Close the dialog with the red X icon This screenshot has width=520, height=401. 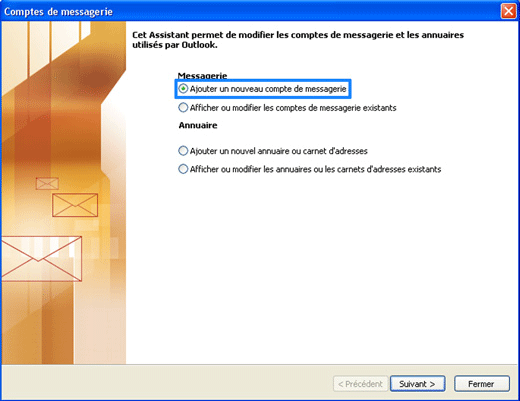(509, 11)
